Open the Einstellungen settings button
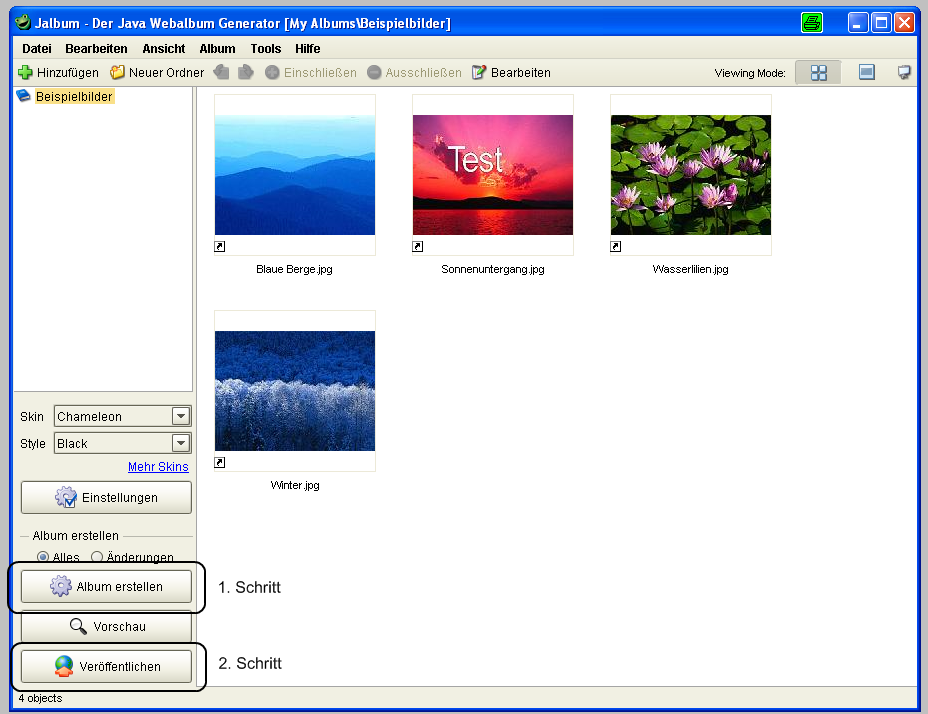 click(x=107, y=497)
